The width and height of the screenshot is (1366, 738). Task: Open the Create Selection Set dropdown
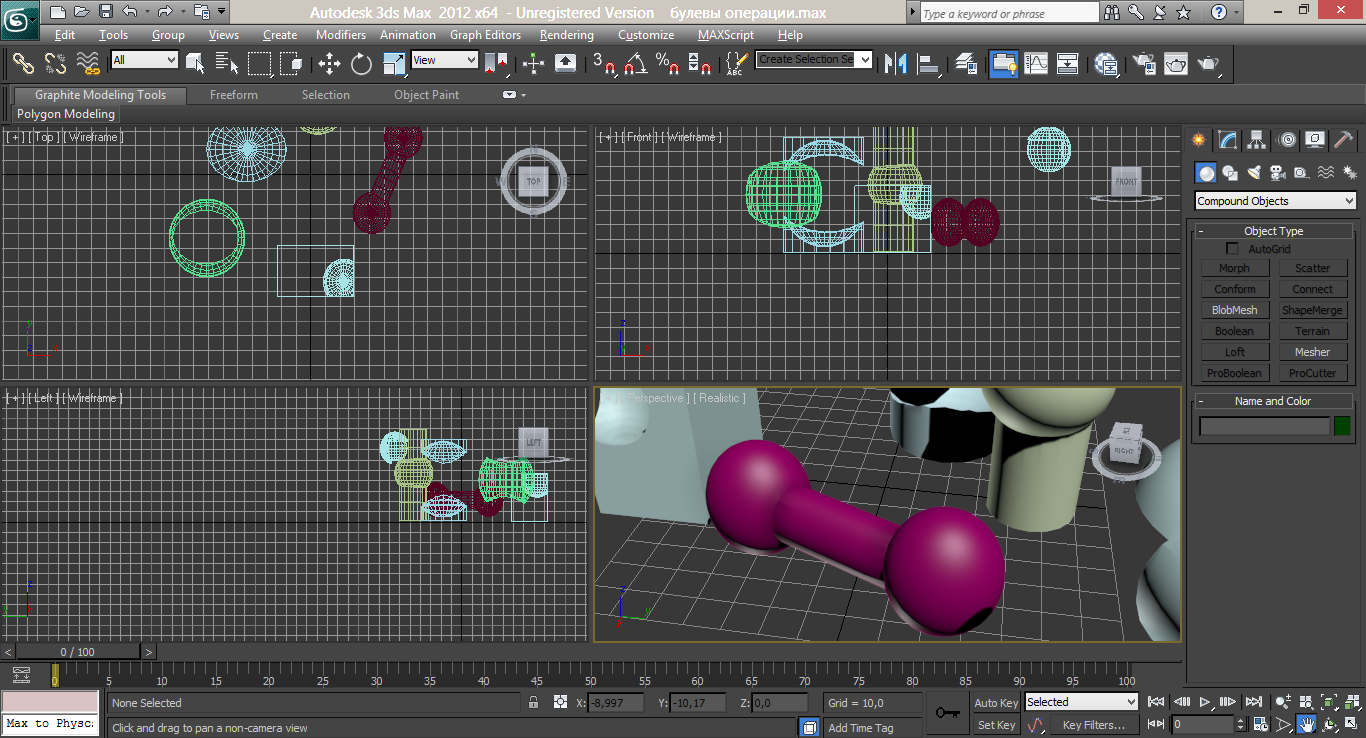(x=814, y=59)
